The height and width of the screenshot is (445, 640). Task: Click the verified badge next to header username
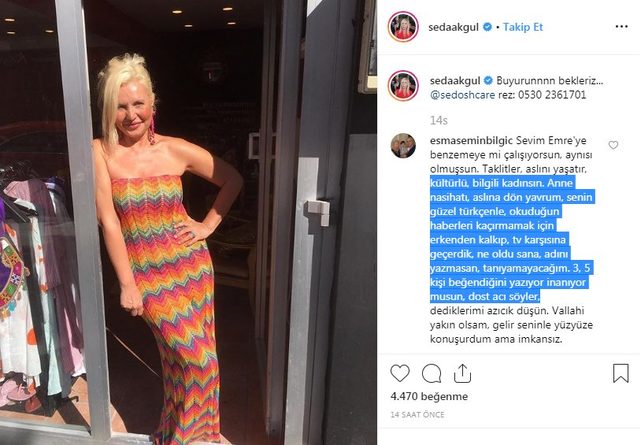click(487, 27)
